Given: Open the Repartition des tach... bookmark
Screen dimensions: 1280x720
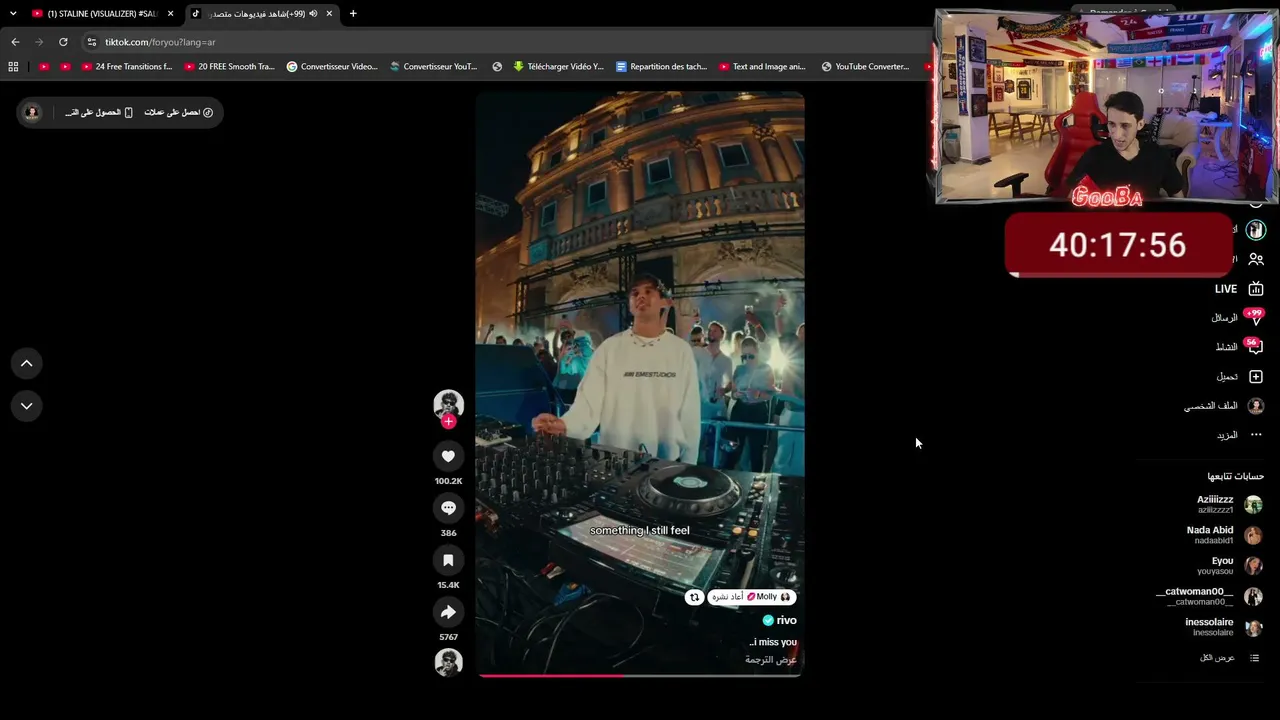Looking at the screenshot, I should (x=662, y=67).
